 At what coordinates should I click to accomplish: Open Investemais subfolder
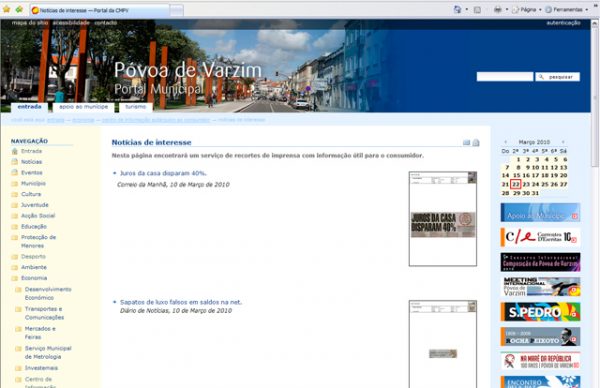click(41, 368)
